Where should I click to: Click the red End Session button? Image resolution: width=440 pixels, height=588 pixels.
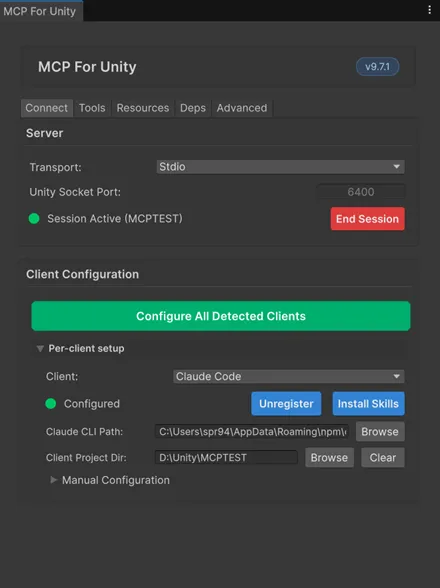(368, 219)
